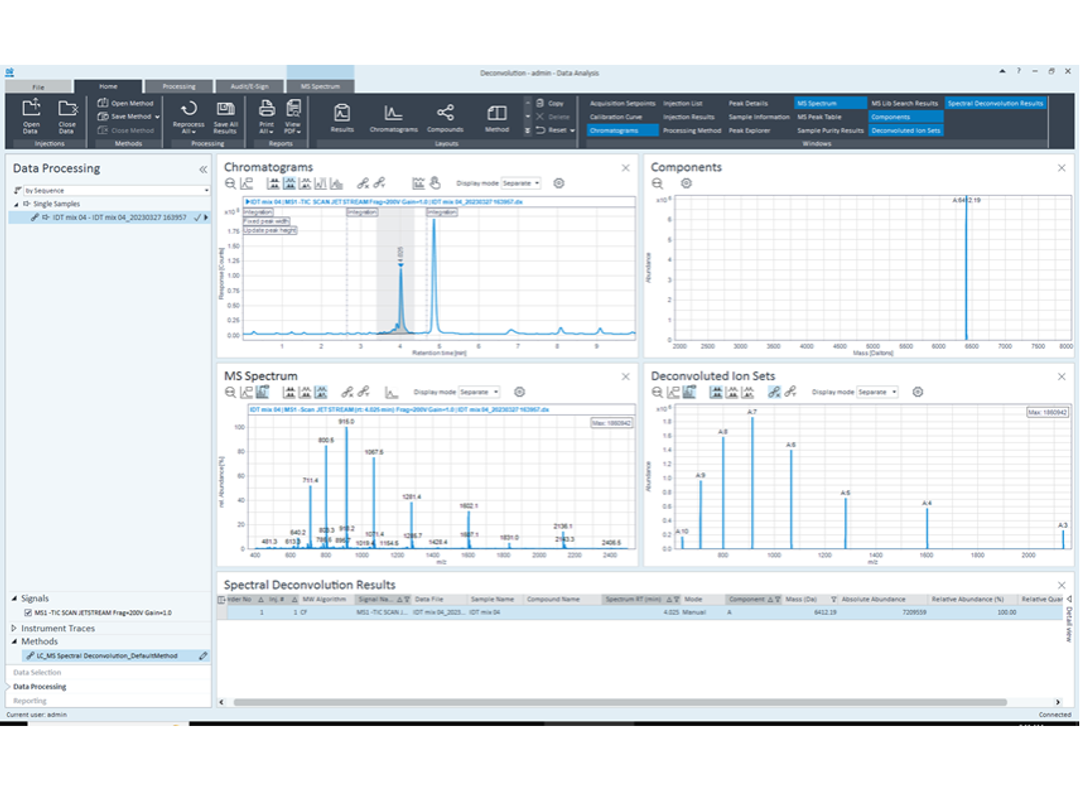Collapse the Methods section
Viewport: 1080px width, 797px height.
14,641
